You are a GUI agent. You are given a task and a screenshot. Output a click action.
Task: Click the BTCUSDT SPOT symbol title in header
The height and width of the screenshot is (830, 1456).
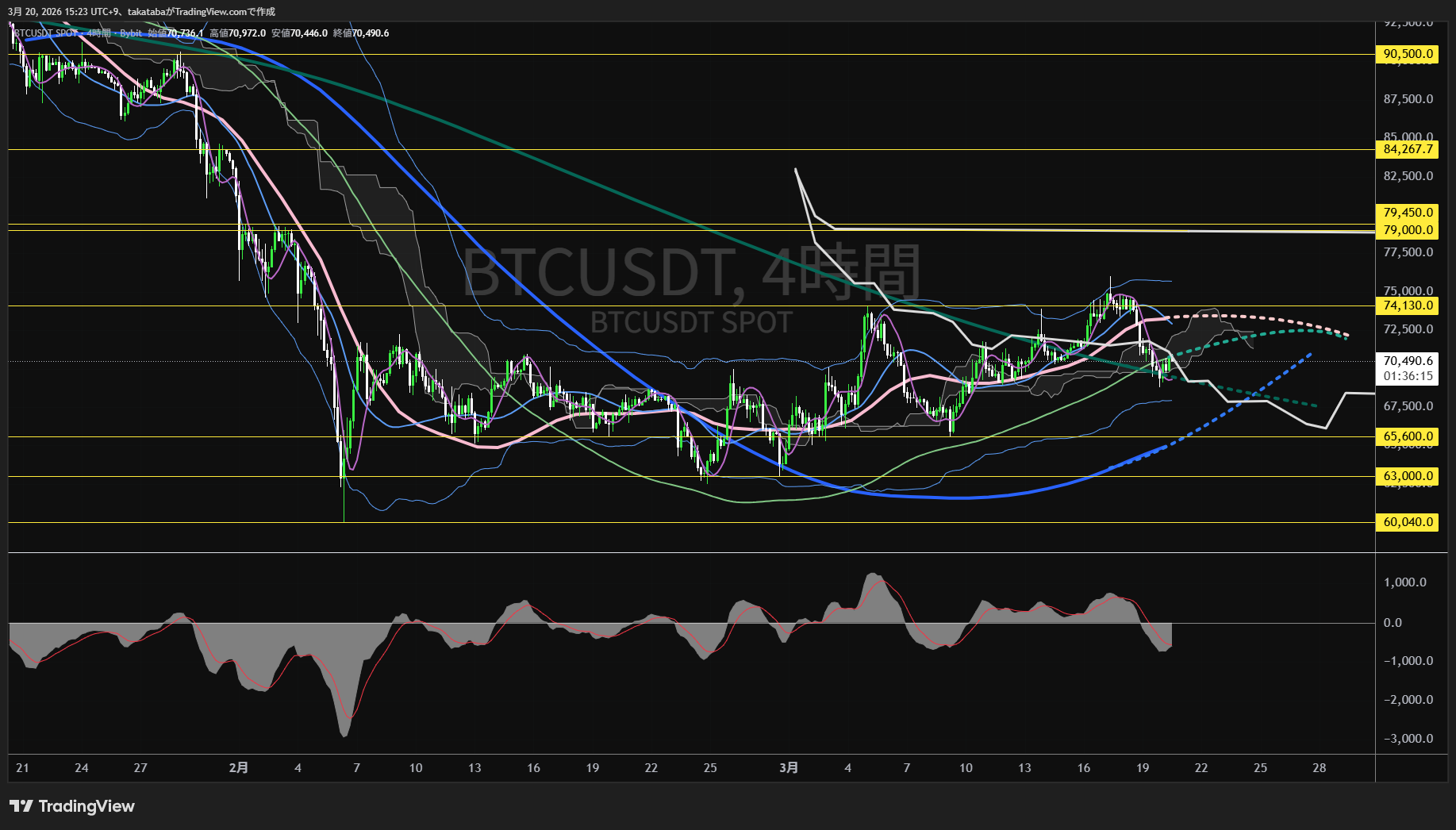coord(48,33)
